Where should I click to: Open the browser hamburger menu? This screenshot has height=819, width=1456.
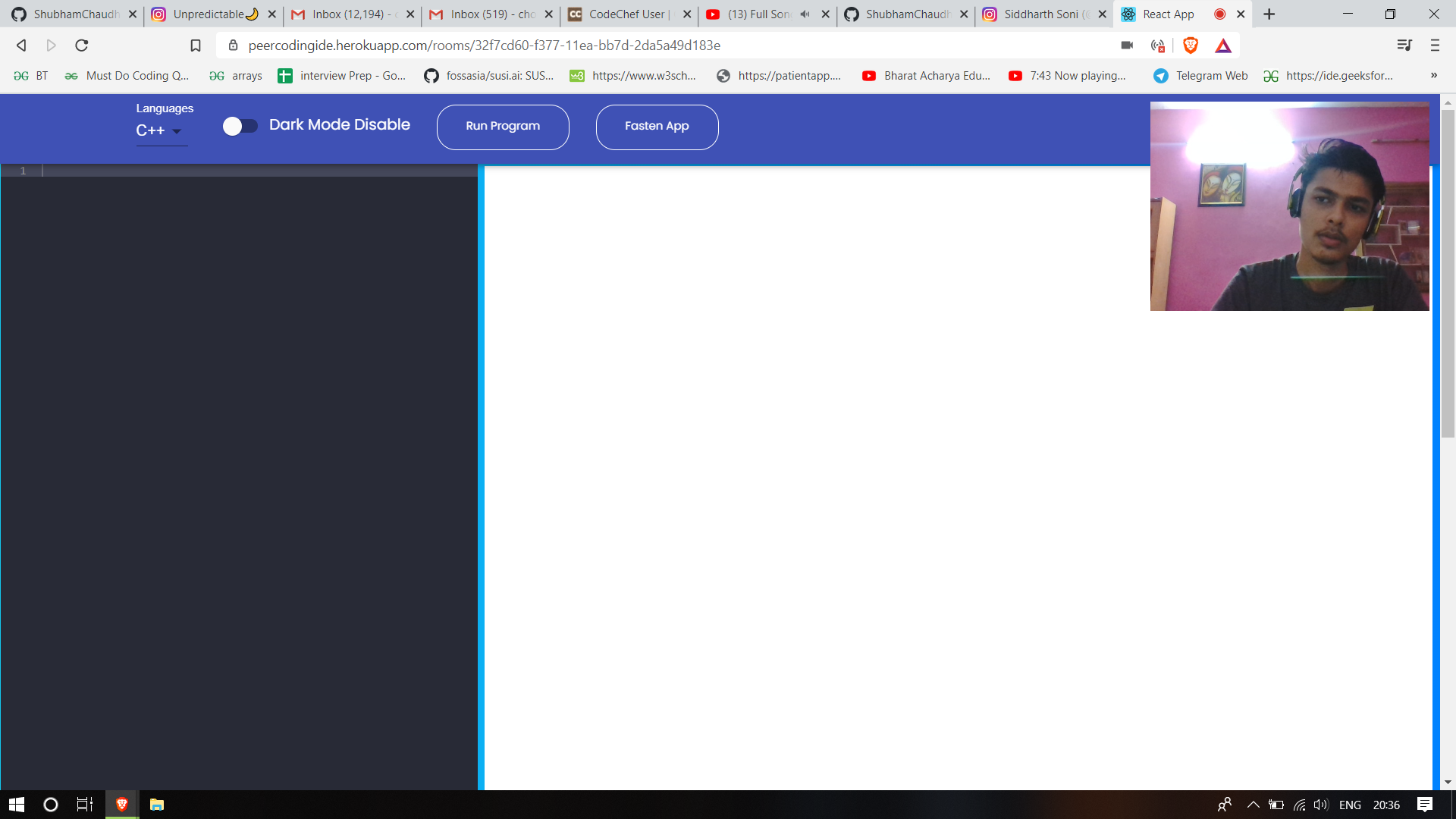click(1434, 45)
